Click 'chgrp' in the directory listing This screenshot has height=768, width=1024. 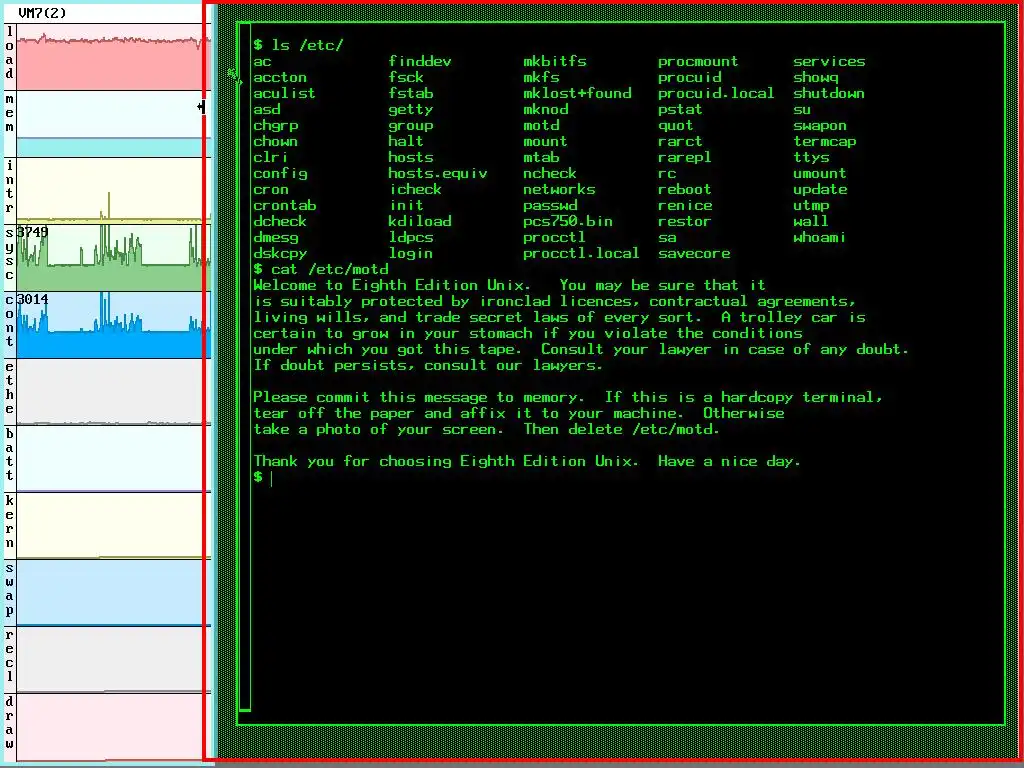click(276, 125)
